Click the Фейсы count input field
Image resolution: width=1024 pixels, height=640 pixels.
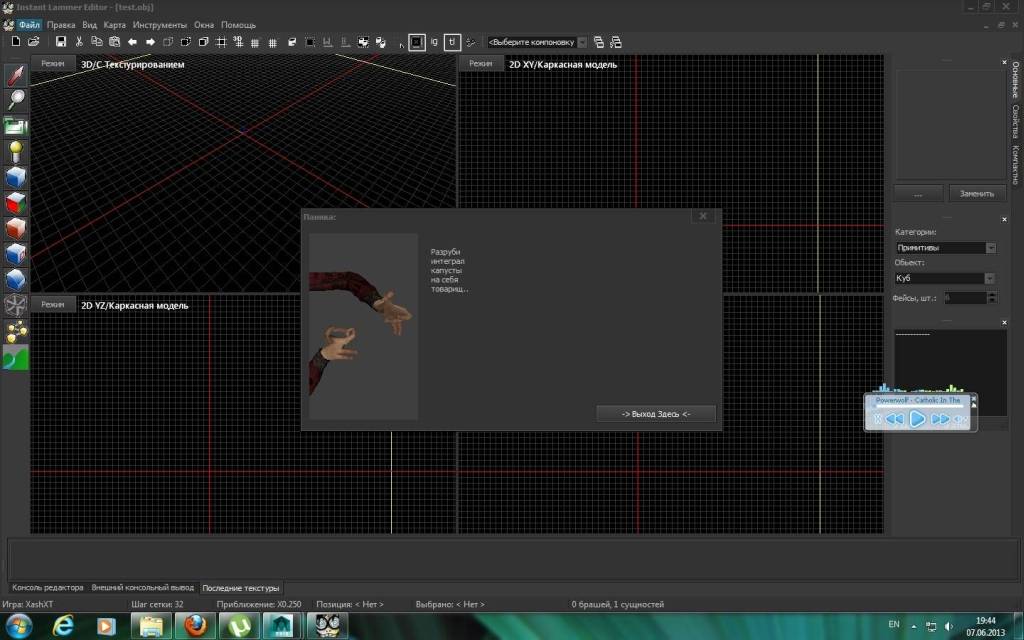point(964,298)
